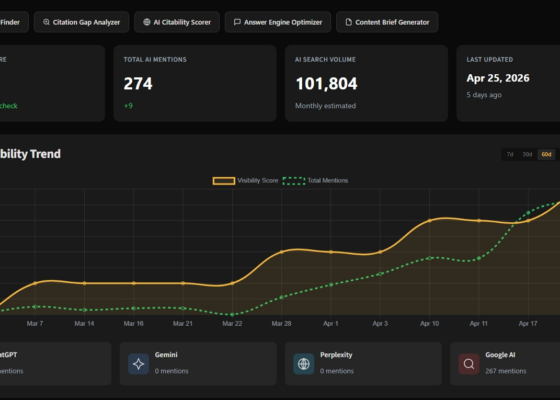560x400 pixels.
Task: Click the Visibility Score point at Mar 28
Action: (281, 252)
